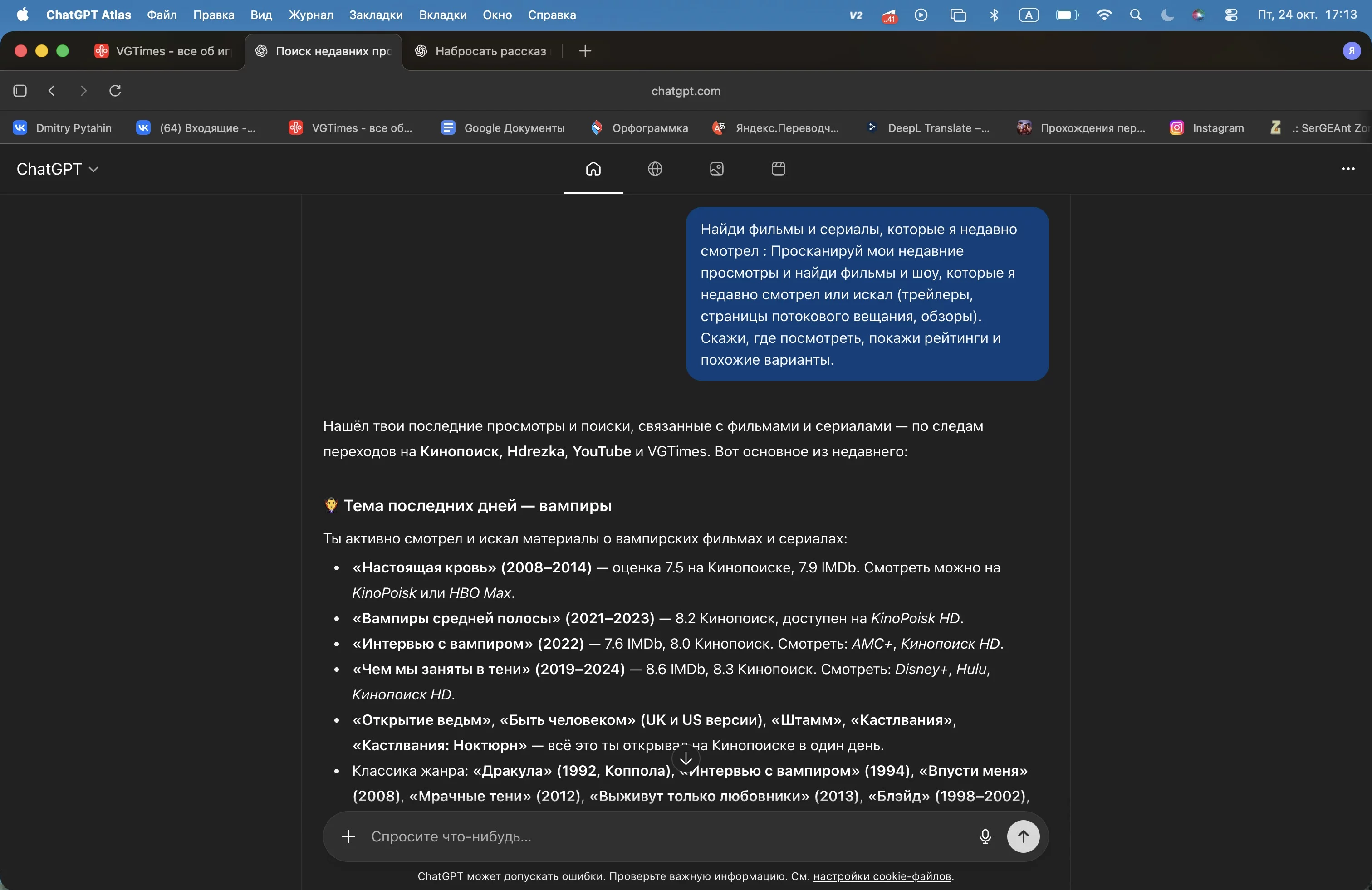Viewport: 1372px width, 890px height.
Task: Toggle the sidebar panel icon
Action: [20, 91]
